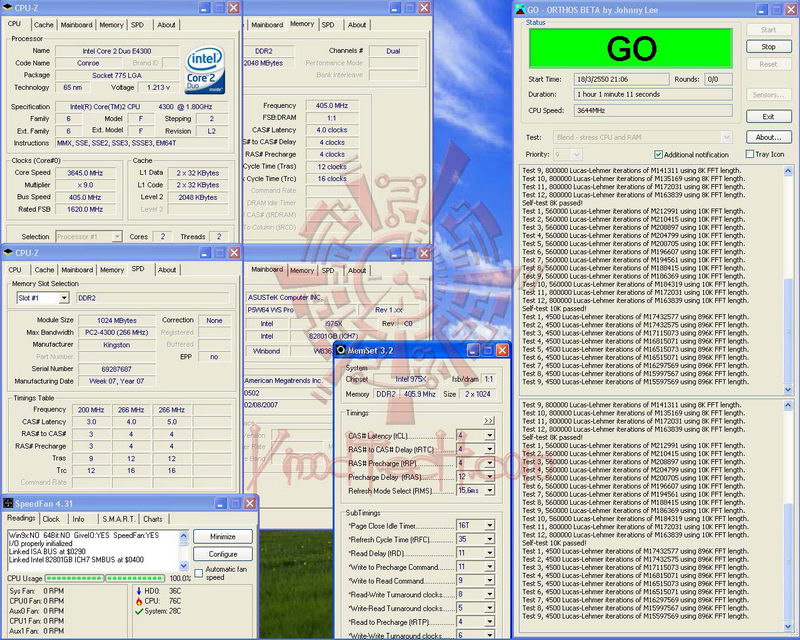The width and height of the screenshot is (800, 640).
Task: Click the ORTHOS Exit button
Action: [768, 116]
